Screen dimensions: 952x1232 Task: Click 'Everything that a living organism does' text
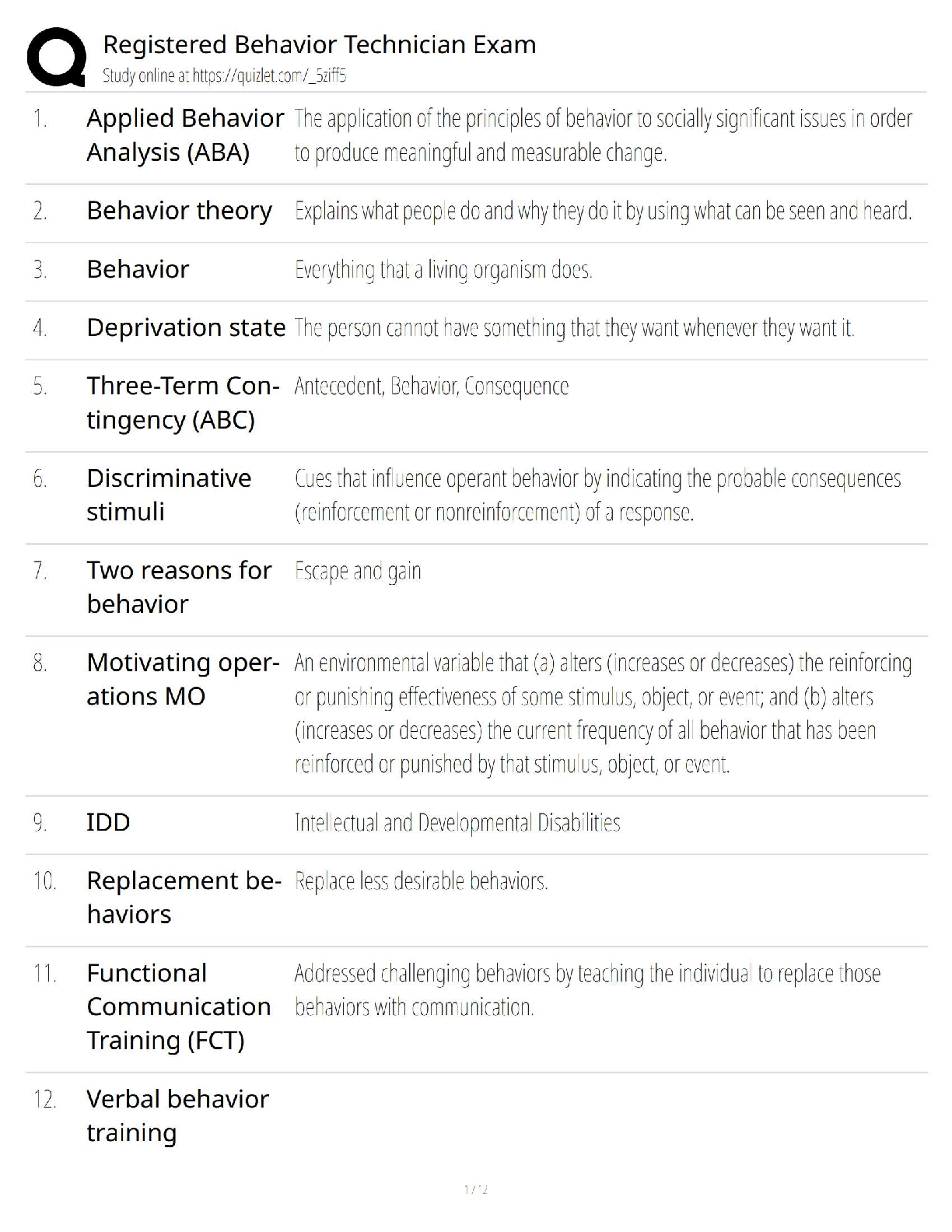pyautogui.click(x=443, y=270)
